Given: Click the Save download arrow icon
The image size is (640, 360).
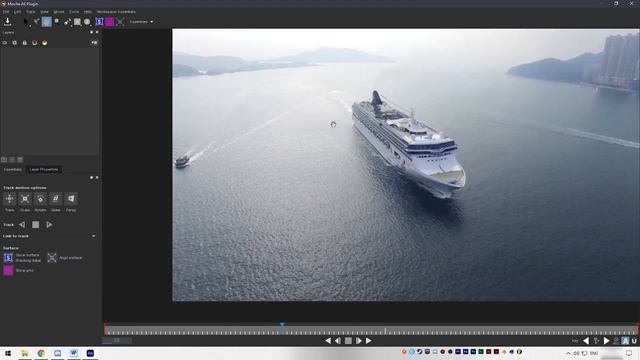Looking at the screenshot, I should pyautogui.click(x=7, y=22).
